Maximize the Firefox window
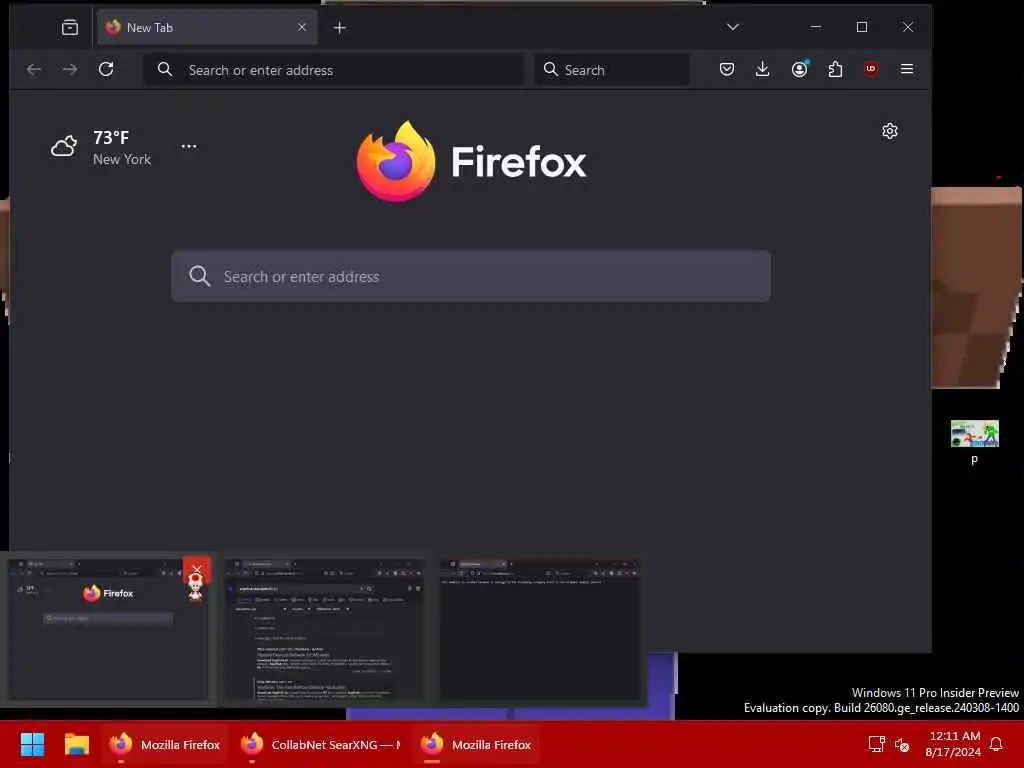 [862, 27]
